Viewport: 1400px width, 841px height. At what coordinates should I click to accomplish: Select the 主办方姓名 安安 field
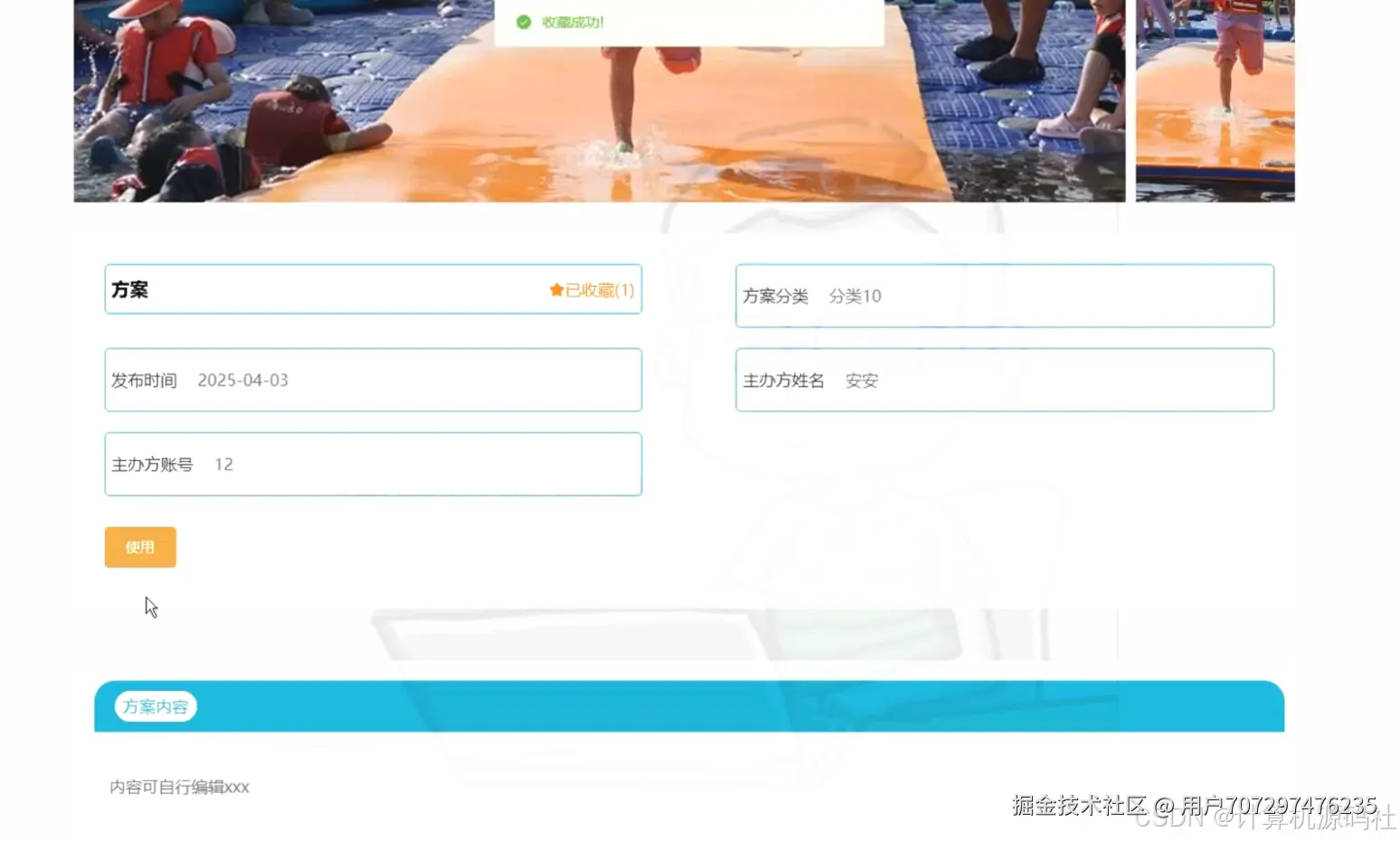click(x=1004, y=380)
